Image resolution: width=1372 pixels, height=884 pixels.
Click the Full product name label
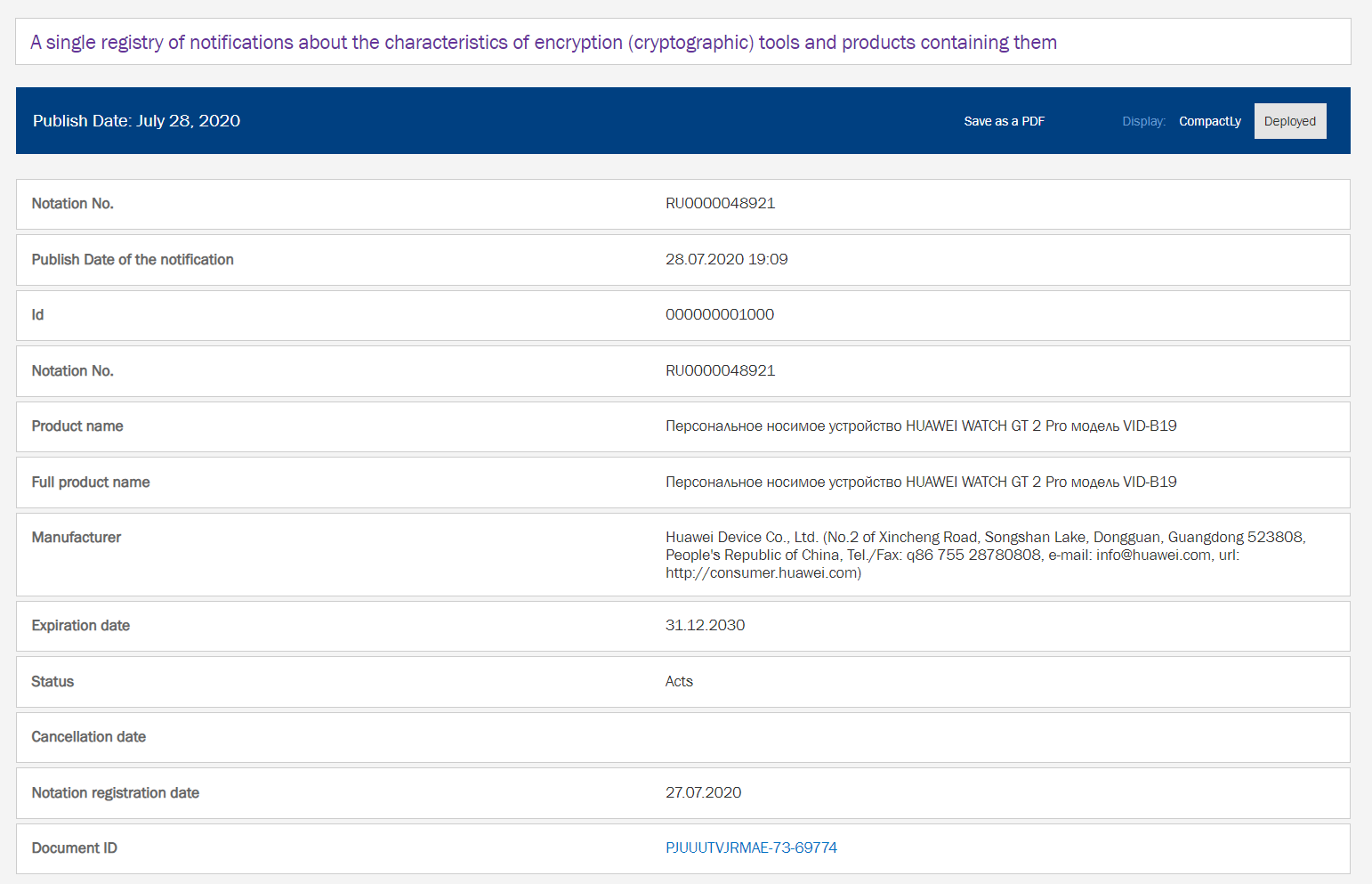pos(91,482)
